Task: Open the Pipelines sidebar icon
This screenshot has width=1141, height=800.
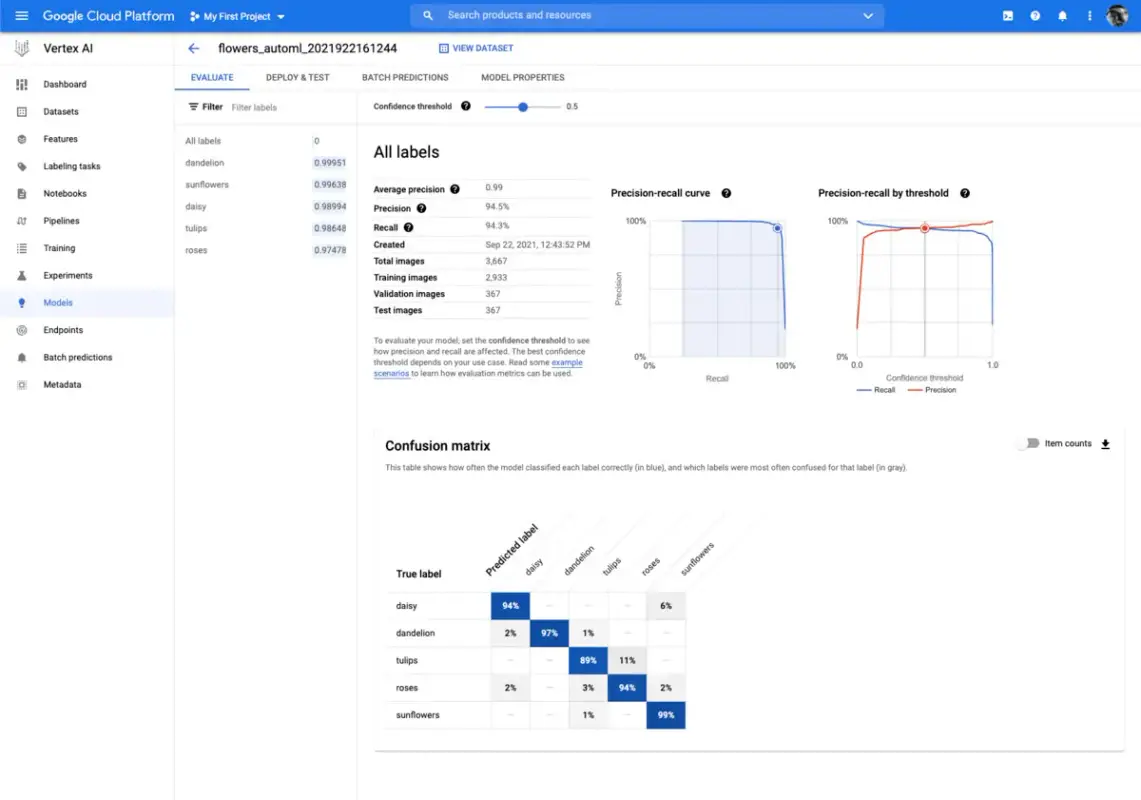Action: [22, 221]
